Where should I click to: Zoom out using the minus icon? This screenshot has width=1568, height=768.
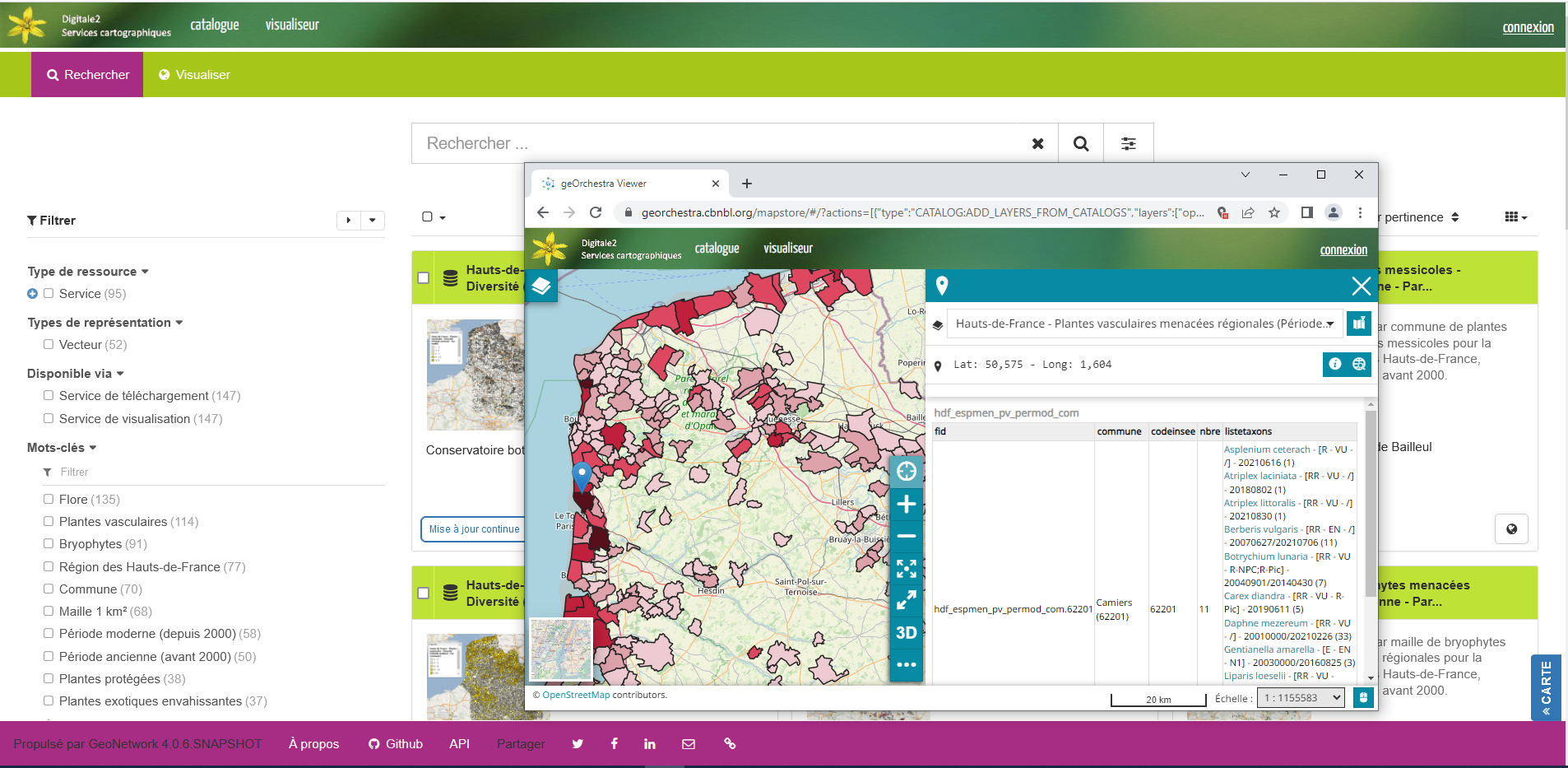pyautogui.click(x=906, y=536)
